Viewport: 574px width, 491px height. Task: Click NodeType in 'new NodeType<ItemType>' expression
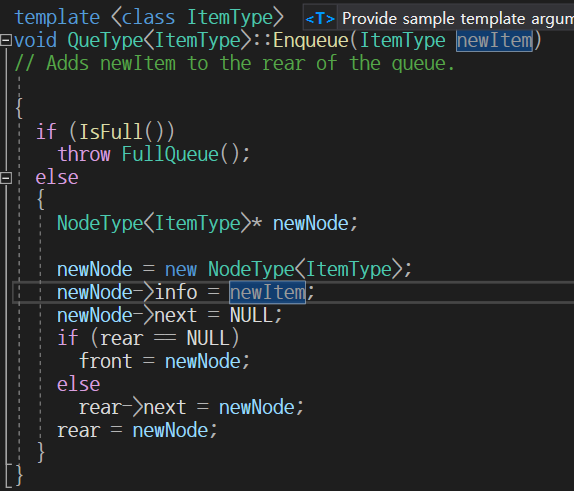pos(251,269)
